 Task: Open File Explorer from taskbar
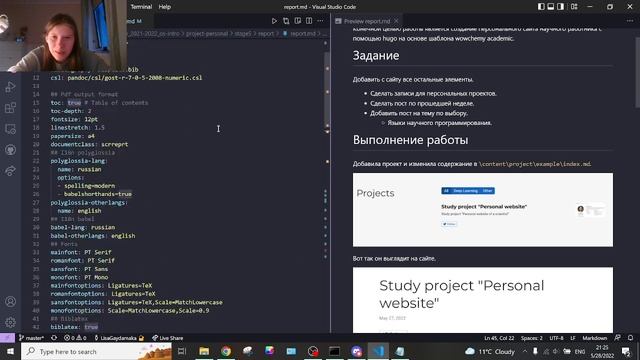tap(204, 351)
